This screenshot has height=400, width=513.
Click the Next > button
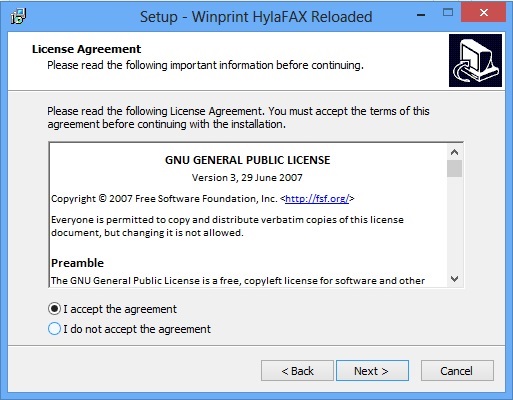372,370
